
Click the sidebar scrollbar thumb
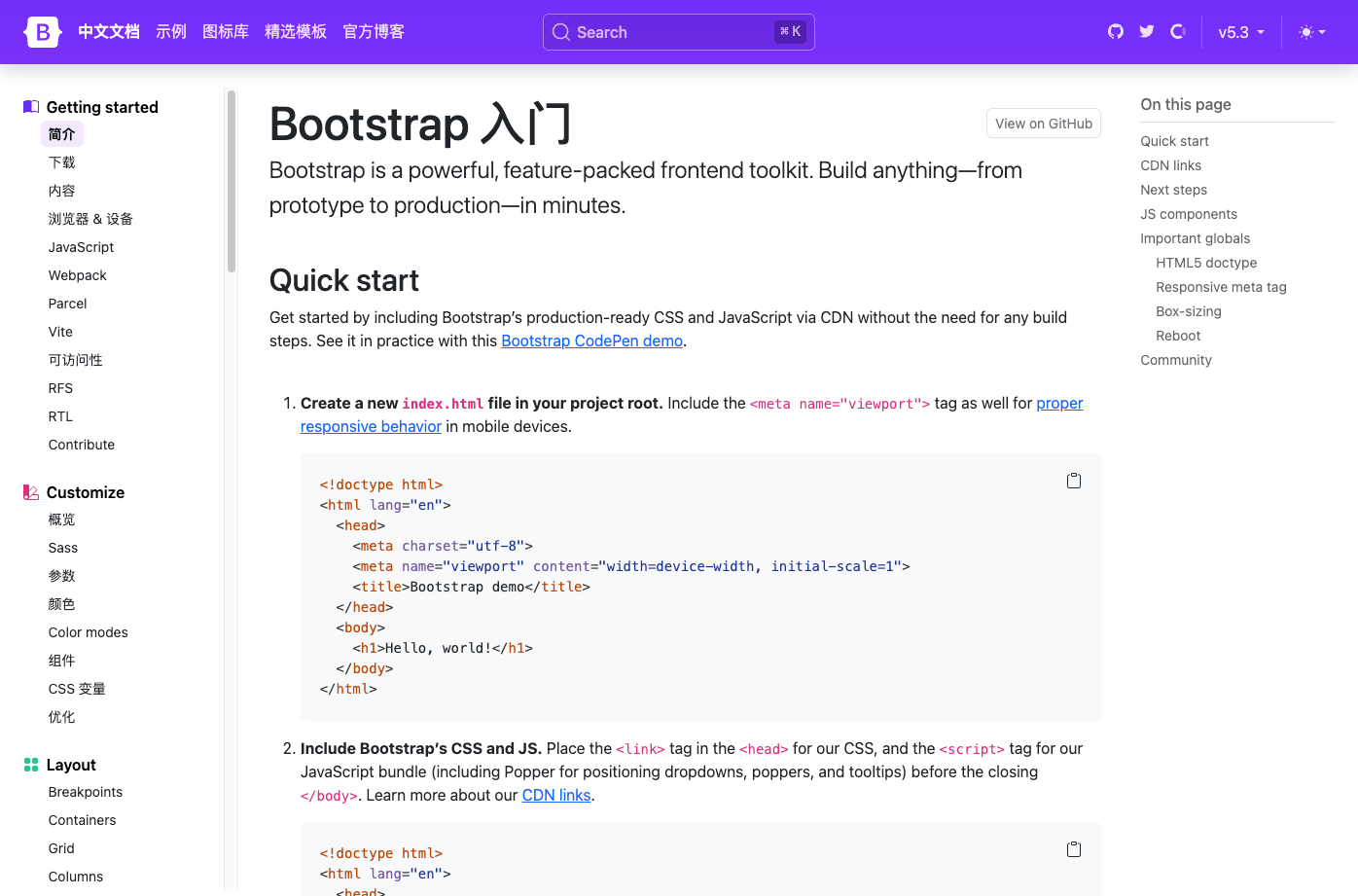[x=232, y=181]
